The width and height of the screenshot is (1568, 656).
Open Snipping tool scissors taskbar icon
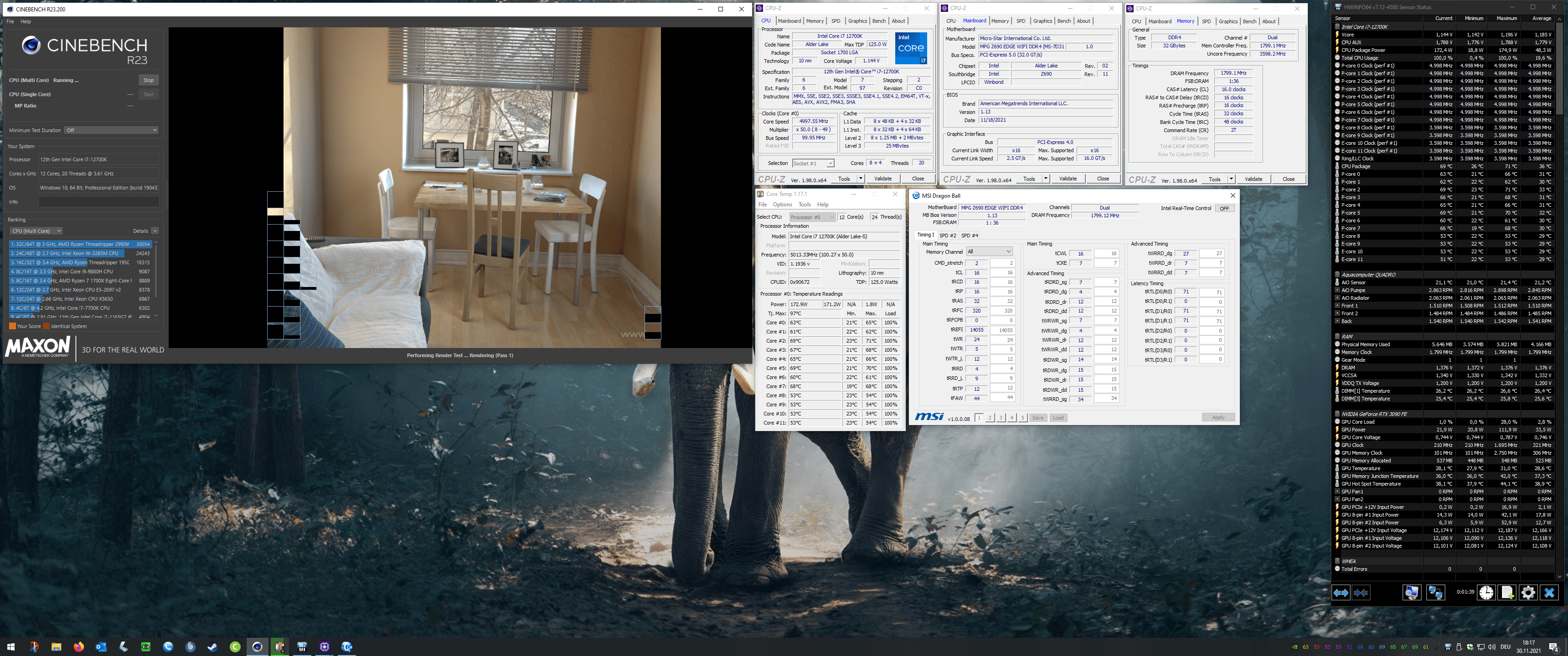(x=34, y=646)
